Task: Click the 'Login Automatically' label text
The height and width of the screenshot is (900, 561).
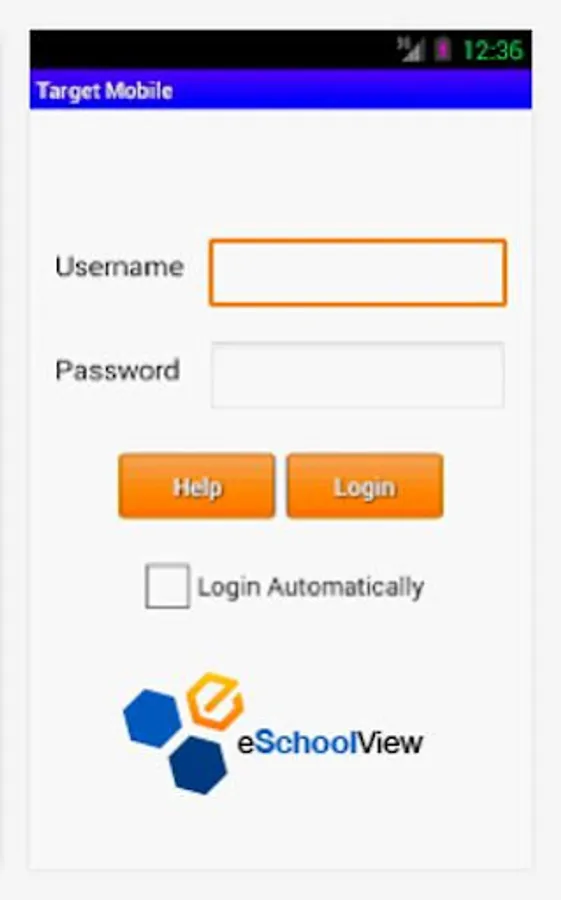Action: (x=311, y=587)
